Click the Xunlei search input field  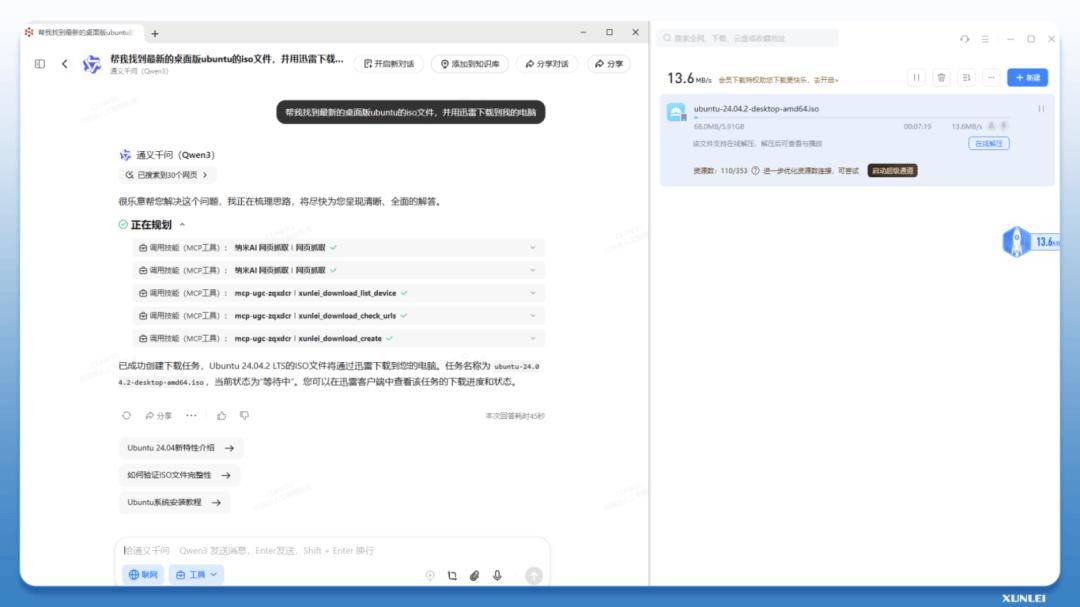coord(748,39)
